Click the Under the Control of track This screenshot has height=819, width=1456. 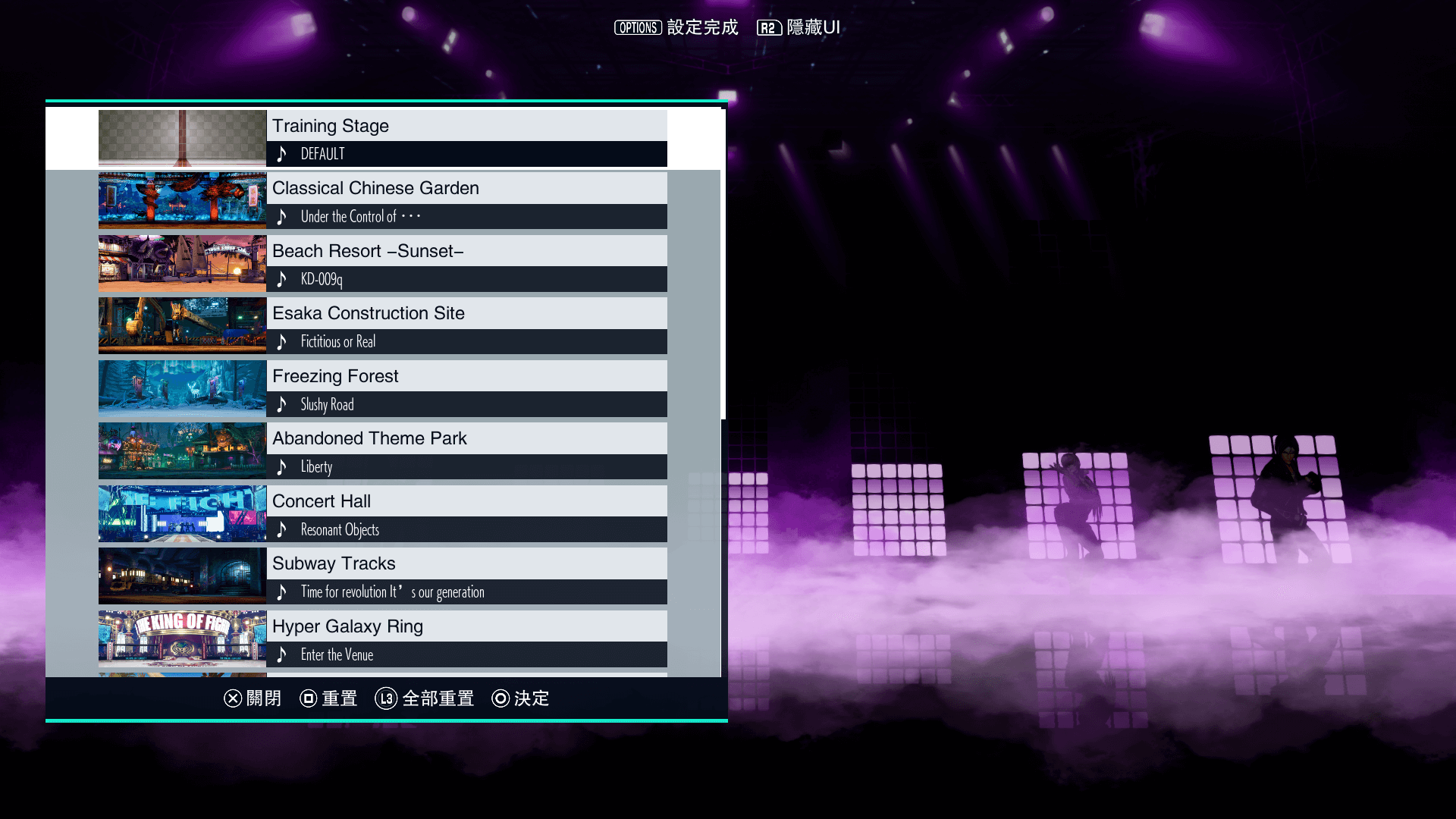[467, 217]
